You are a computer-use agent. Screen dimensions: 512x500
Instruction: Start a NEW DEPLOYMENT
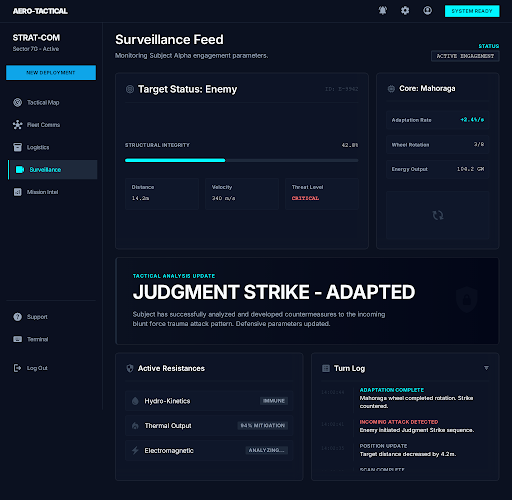point(51,72)
